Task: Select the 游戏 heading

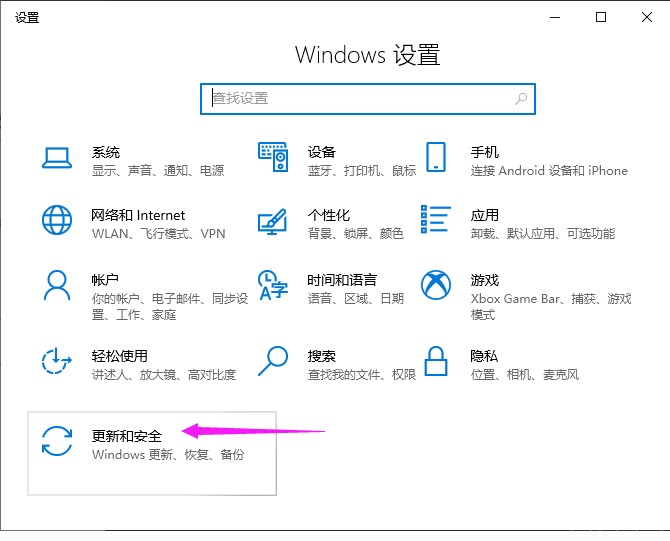Action: [485, 280]
